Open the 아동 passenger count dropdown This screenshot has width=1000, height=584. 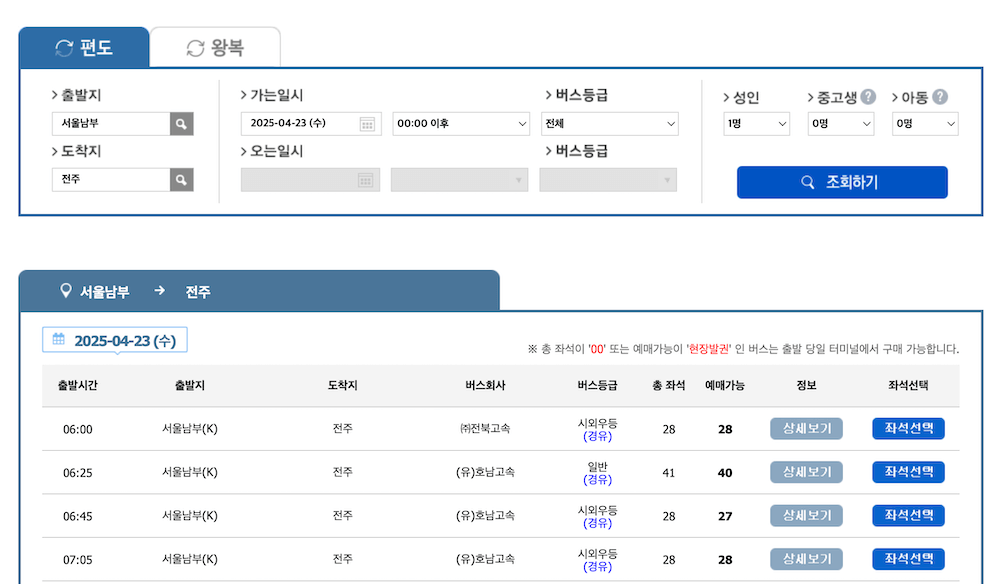[x=925, y=124]
